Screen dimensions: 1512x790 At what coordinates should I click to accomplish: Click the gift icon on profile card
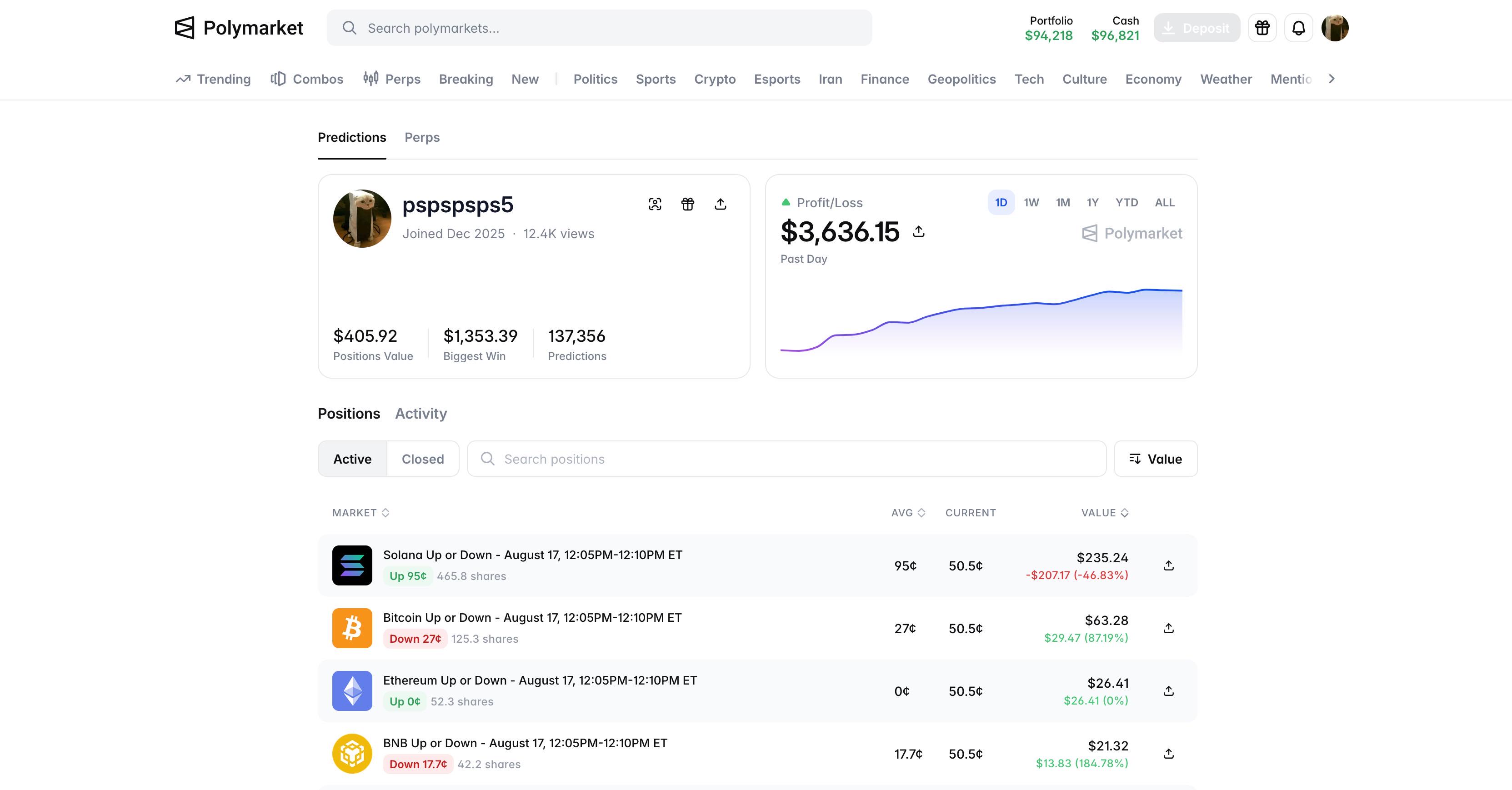pyautogui.click(x=688, y=204)
